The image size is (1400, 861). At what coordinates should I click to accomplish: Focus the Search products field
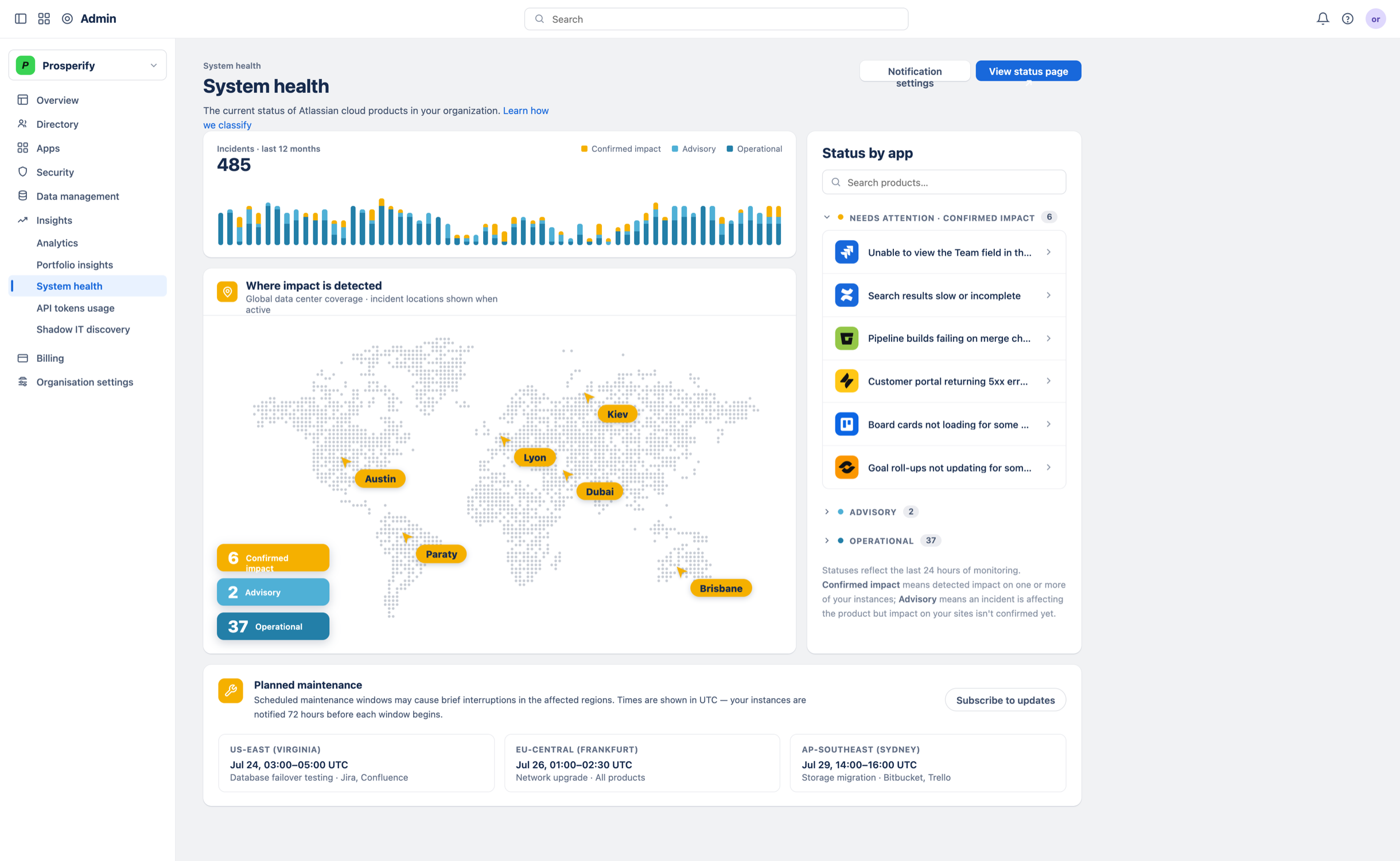pos(944,182)
